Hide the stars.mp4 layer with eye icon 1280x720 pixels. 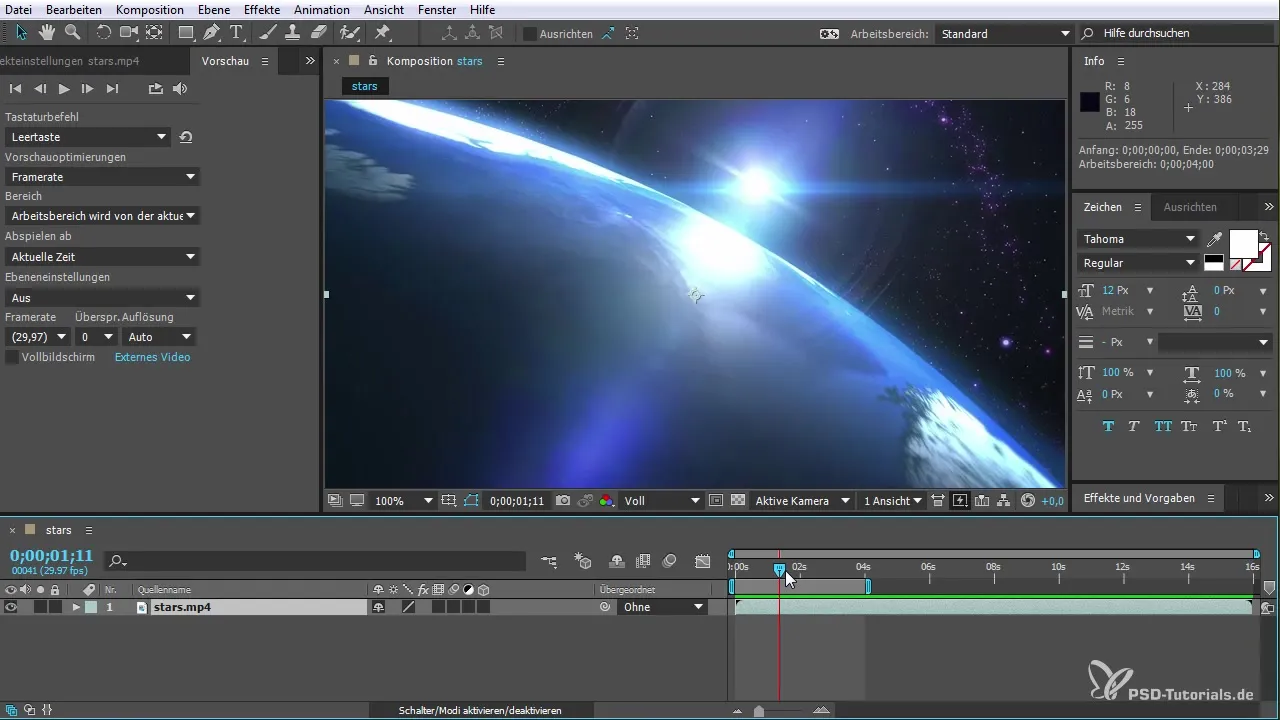(x=11, y=607)
